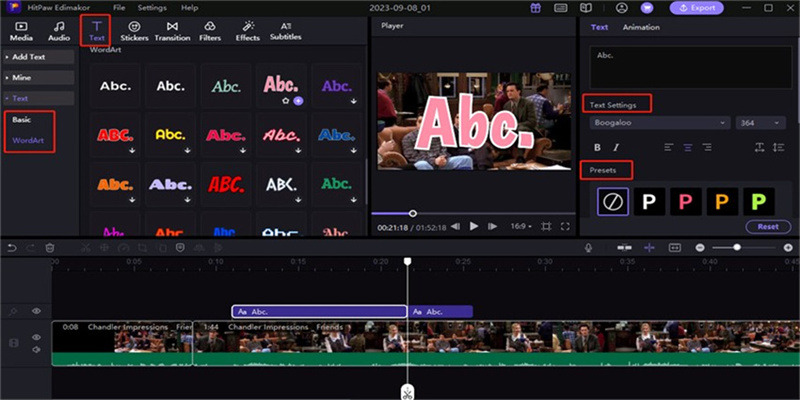Toggle visibility of the text track

[36, 311]
